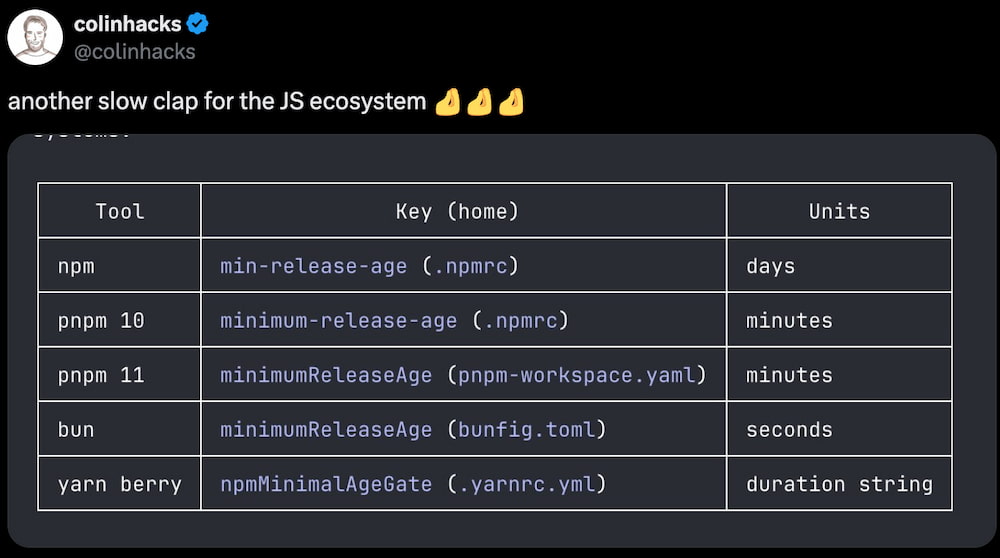Image resolution: width=1000 pixels, height=558 pixels.
Task: Click the second clap emoji
Action: click(x=480, y=101)
